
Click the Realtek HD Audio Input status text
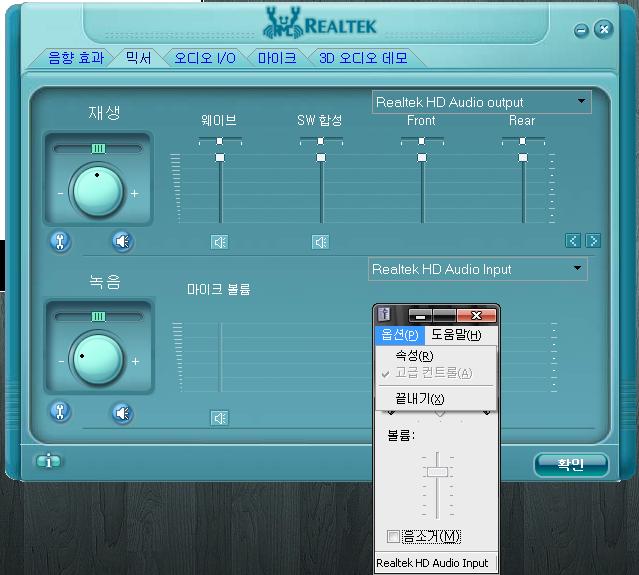click(x=432, y=563)
